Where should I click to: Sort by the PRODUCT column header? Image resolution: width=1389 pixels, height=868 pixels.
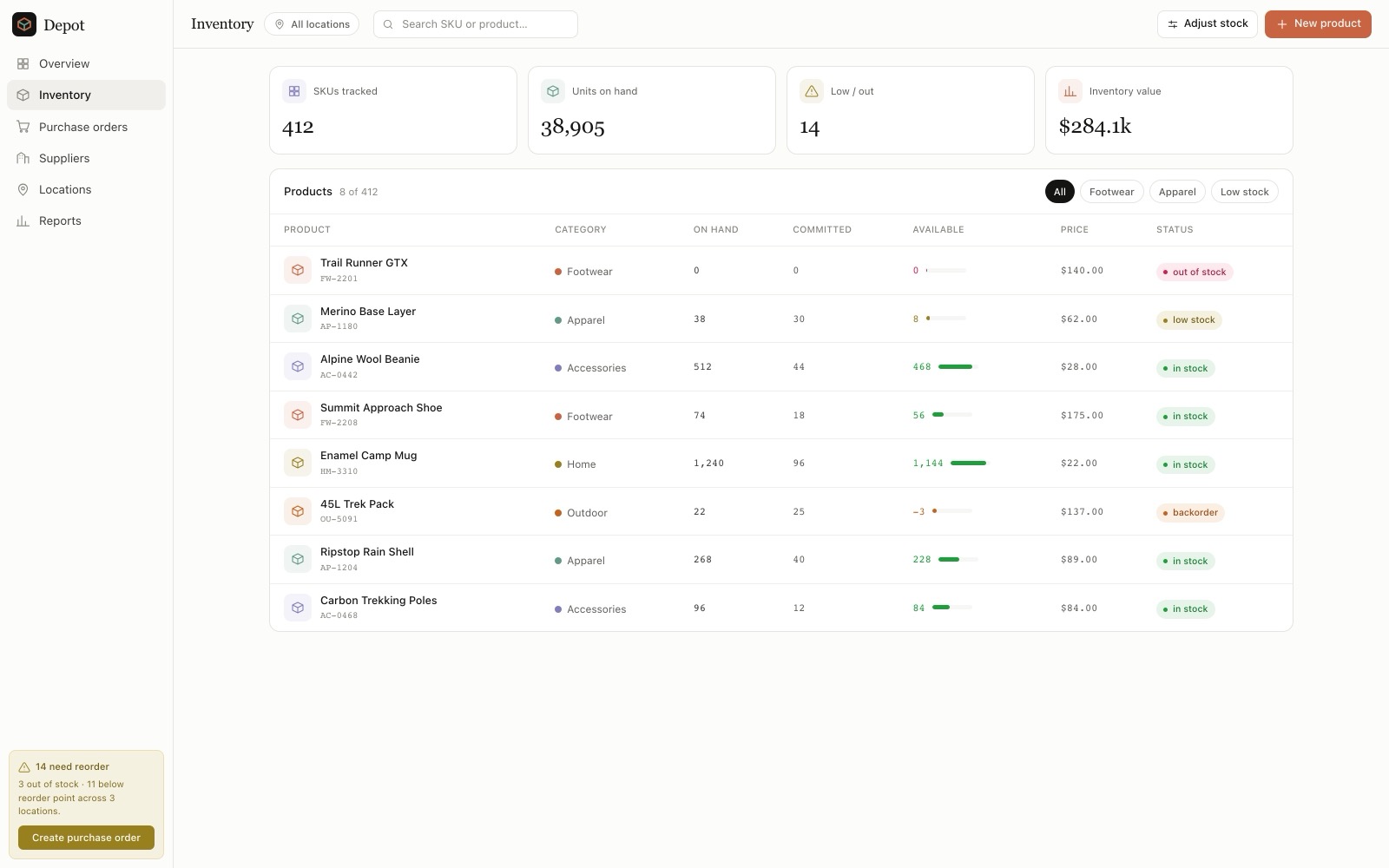pyautogui.click(x=307, y=230)
